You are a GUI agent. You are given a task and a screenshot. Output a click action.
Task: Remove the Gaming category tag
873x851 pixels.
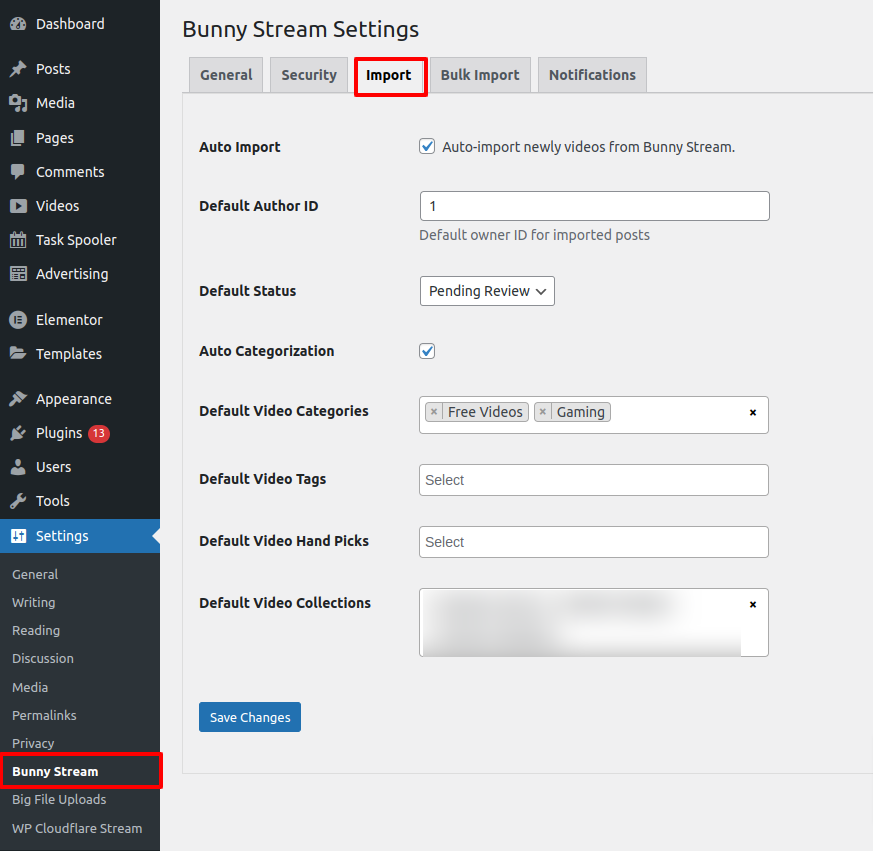pos(542,412)
